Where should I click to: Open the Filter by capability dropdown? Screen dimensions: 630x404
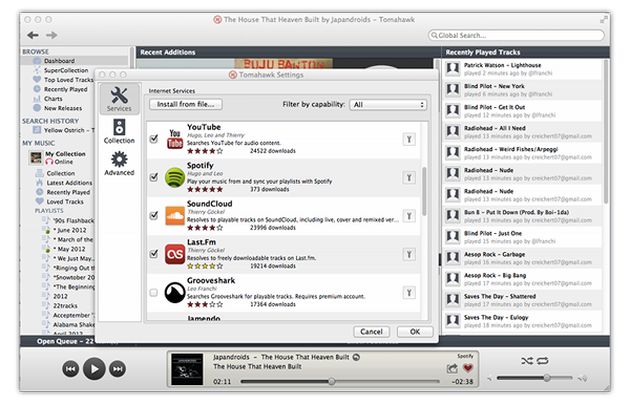388,105
